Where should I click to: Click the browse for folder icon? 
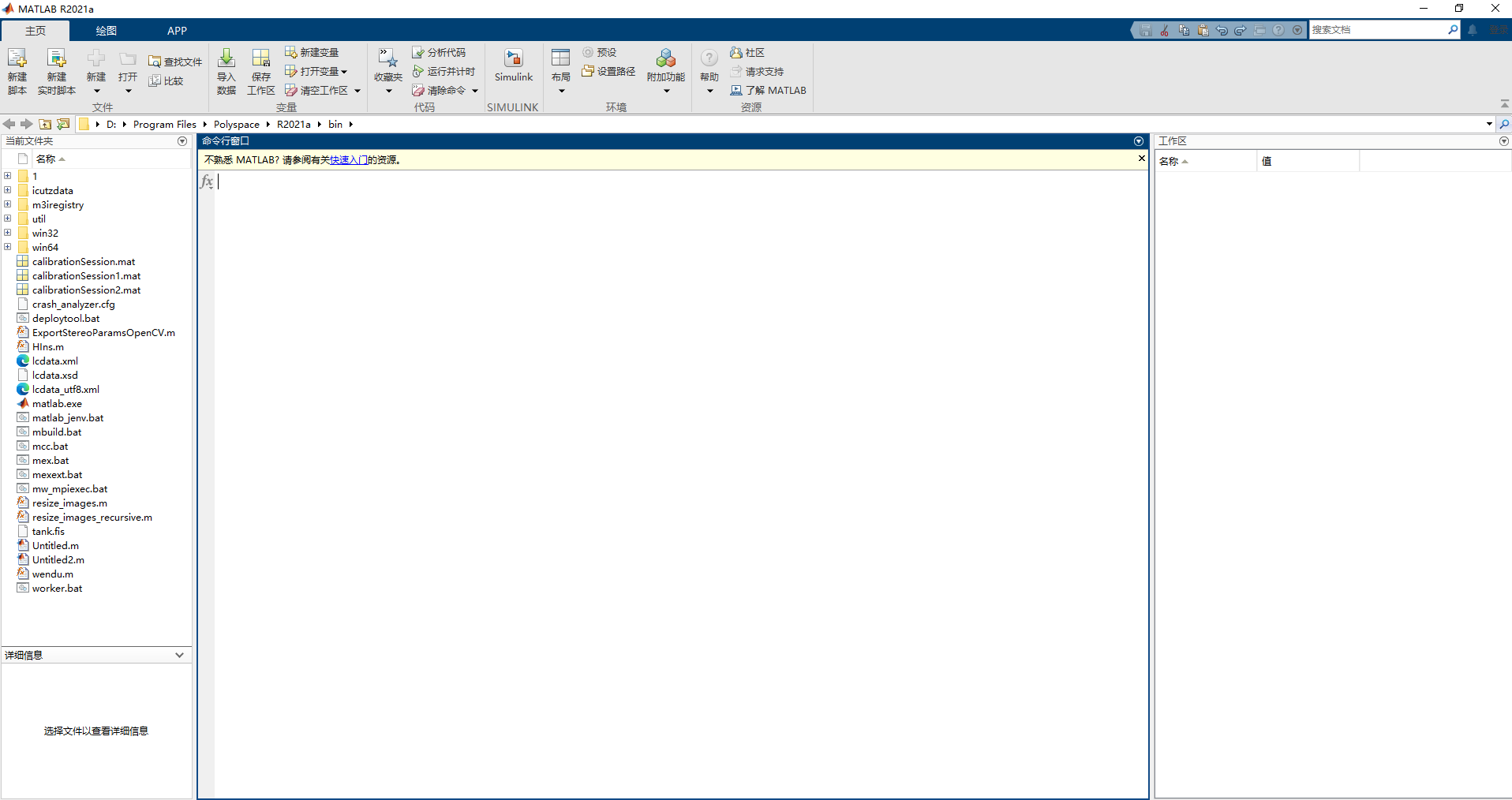click(x=63, y=124)
